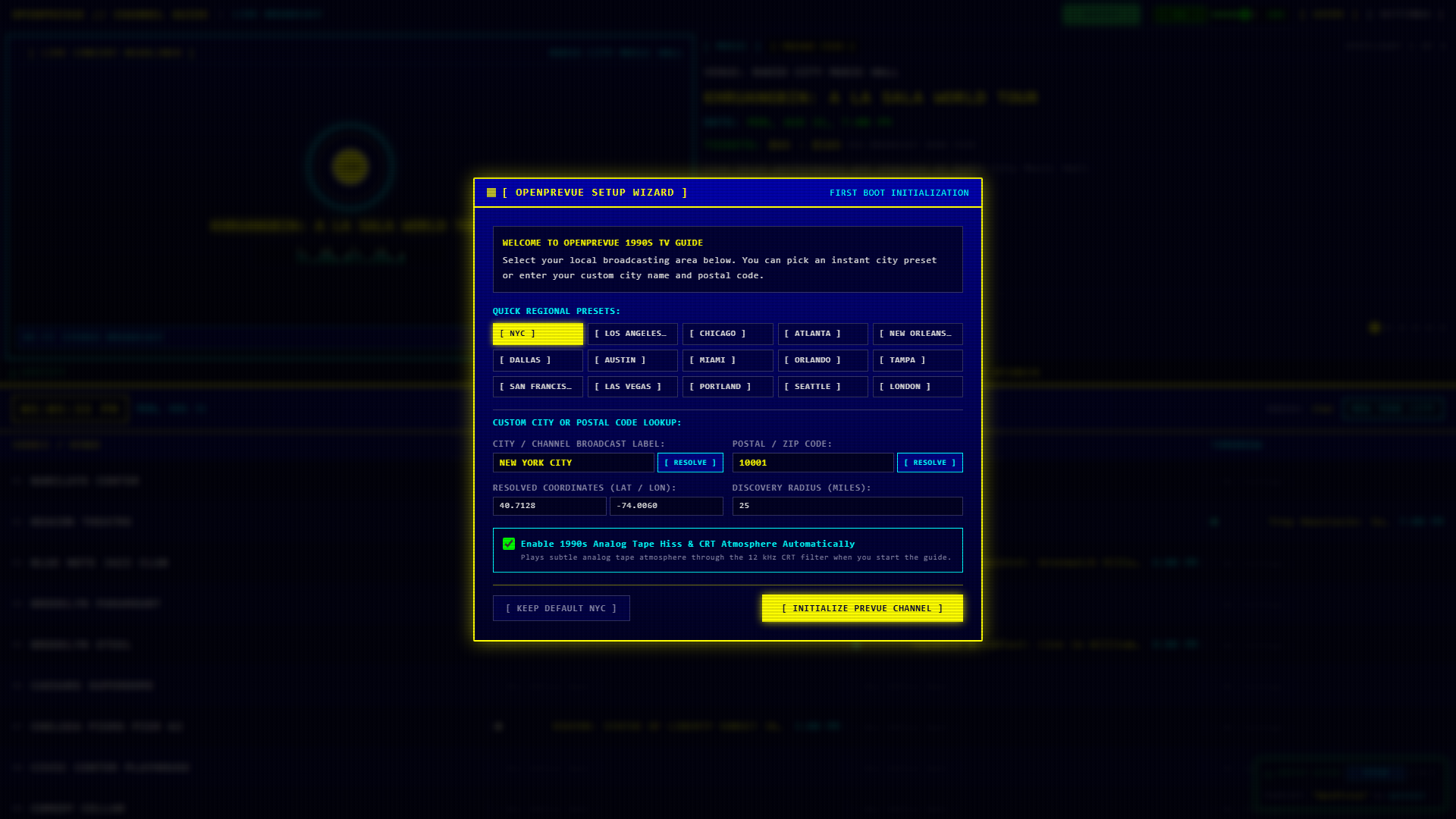Click the city broadcast label field
Image resolution: width=1456 pixels, height=819 pixels.
(x=573, y=463)
